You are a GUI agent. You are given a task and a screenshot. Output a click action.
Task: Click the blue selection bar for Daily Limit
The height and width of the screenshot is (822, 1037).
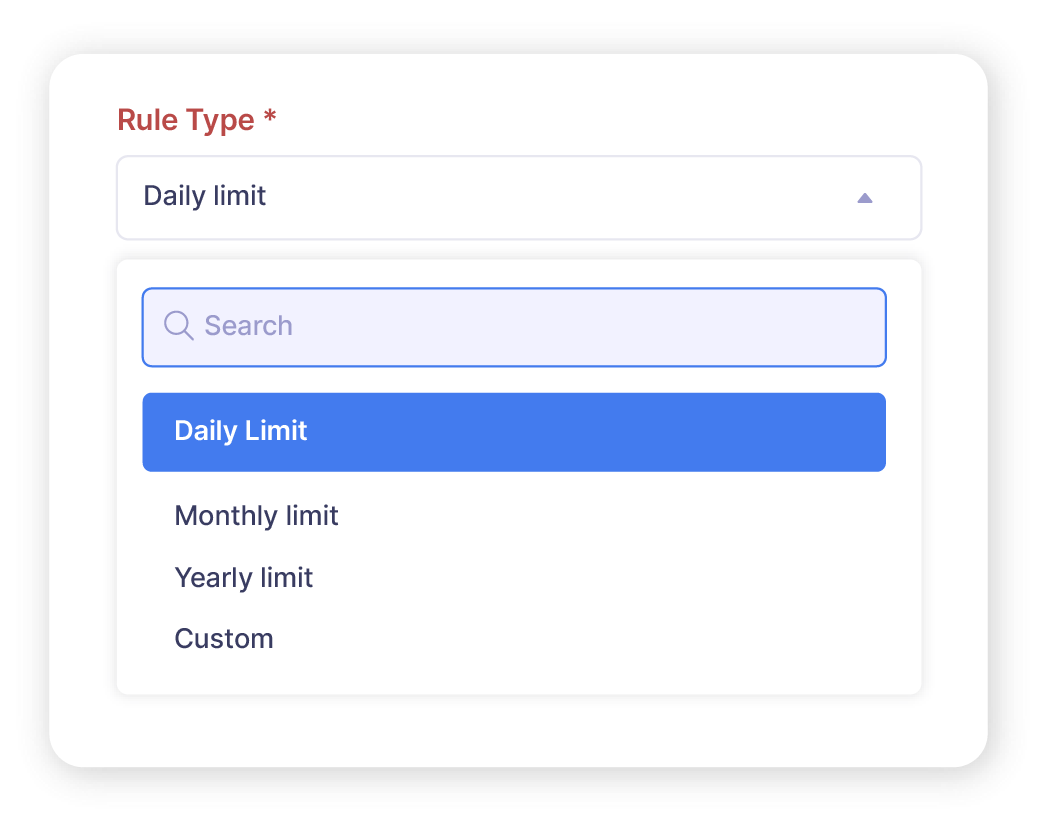(x=514, y=431)
